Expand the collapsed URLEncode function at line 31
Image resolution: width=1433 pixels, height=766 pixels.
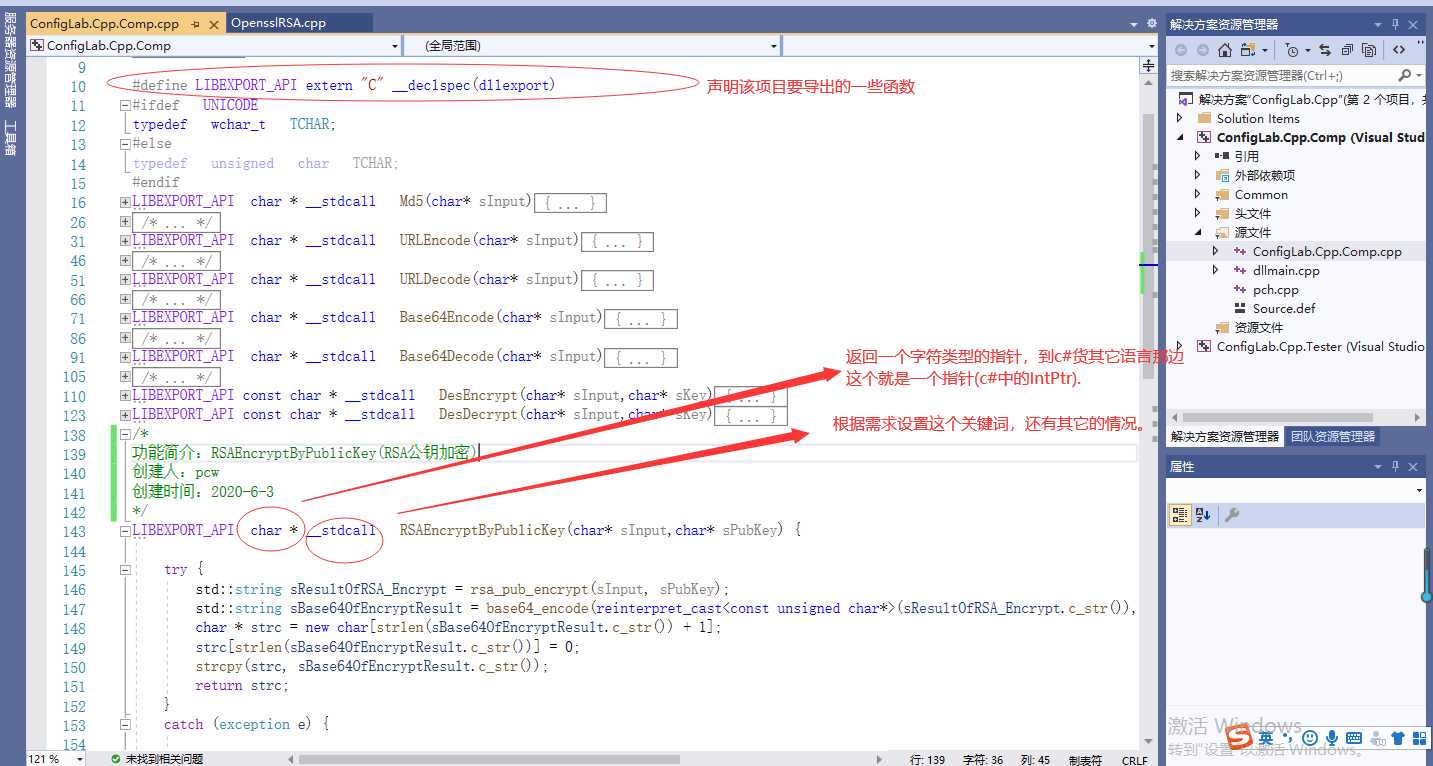point(125,241)
